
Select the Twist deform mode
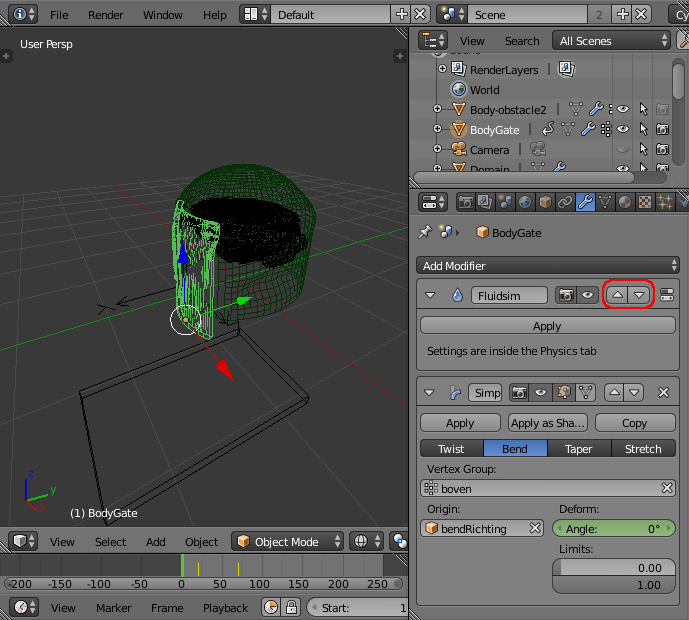(x=452, y=449)
